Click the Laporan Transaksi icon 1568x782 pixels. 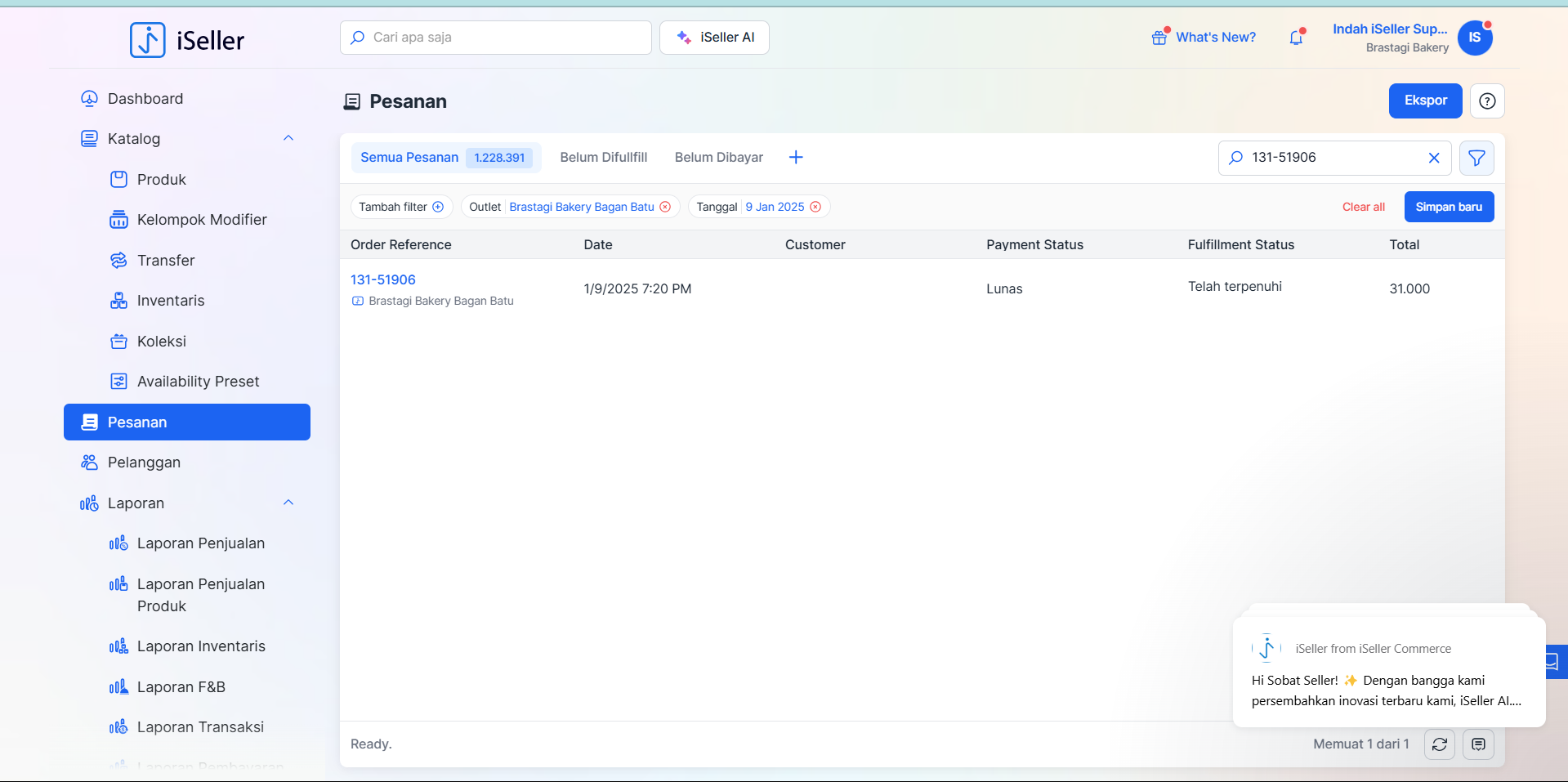point(118,727)
